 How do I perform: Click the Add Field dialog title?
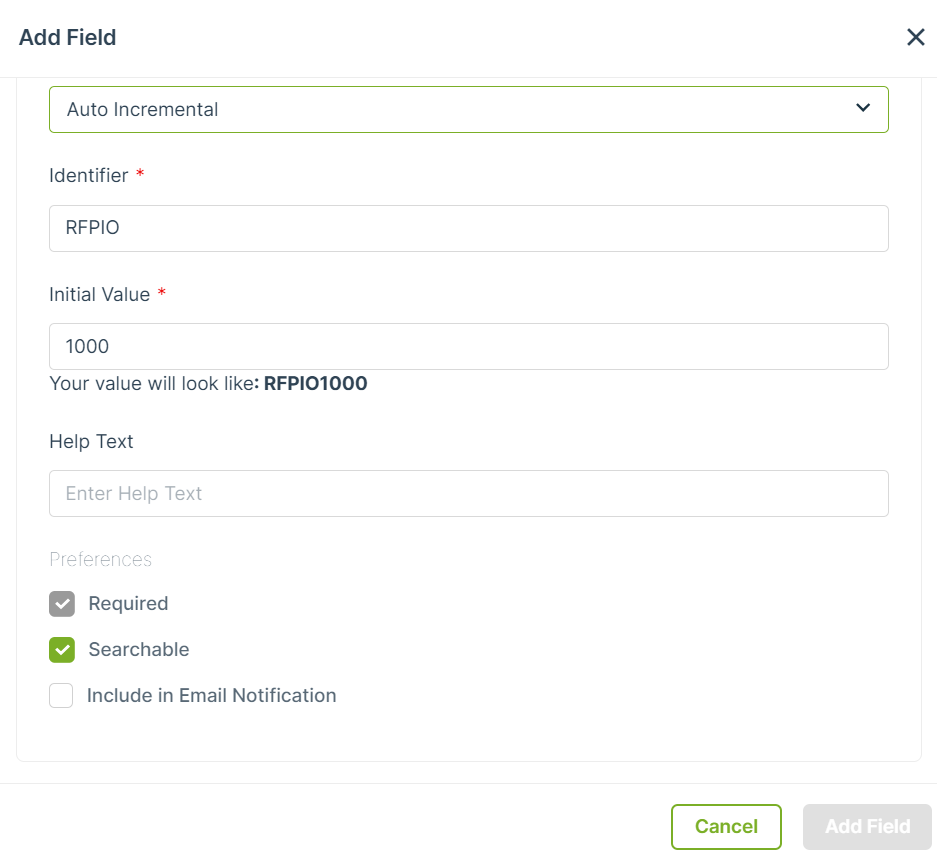68,37
